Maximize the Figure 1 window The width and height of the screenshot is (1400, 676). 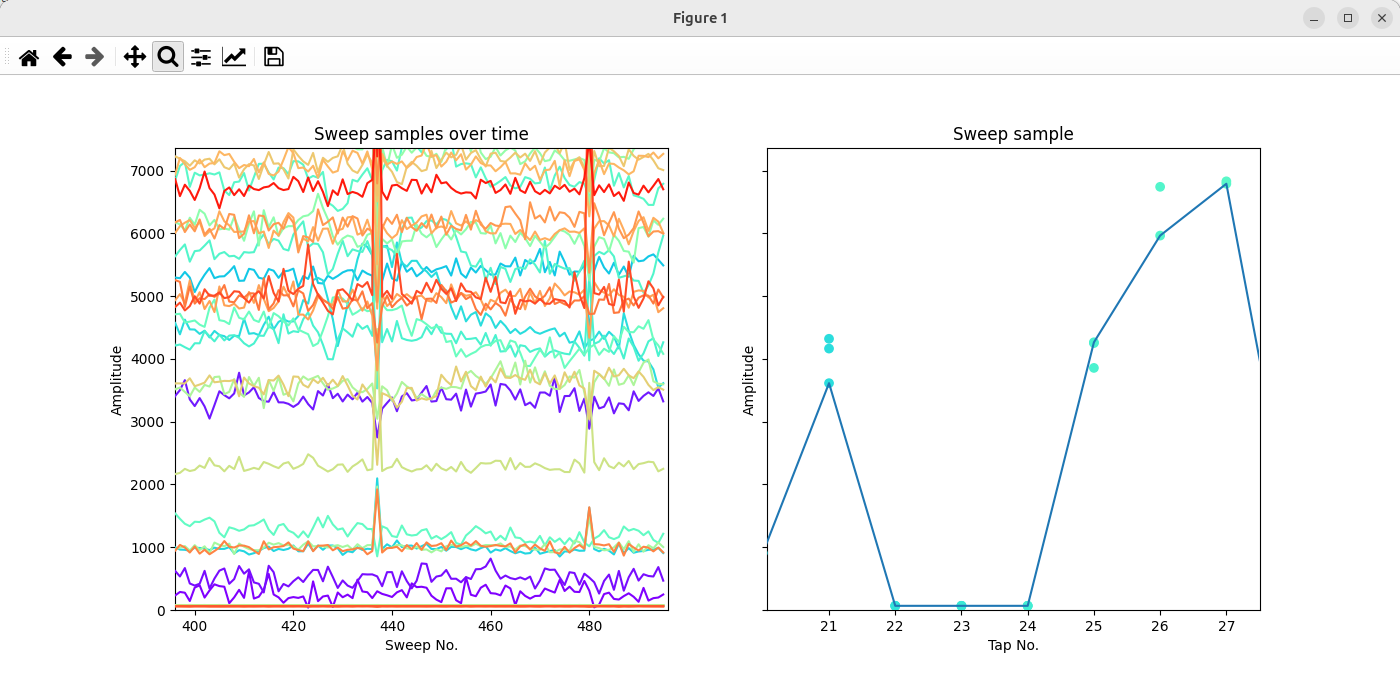click(x=1348, y=18)
